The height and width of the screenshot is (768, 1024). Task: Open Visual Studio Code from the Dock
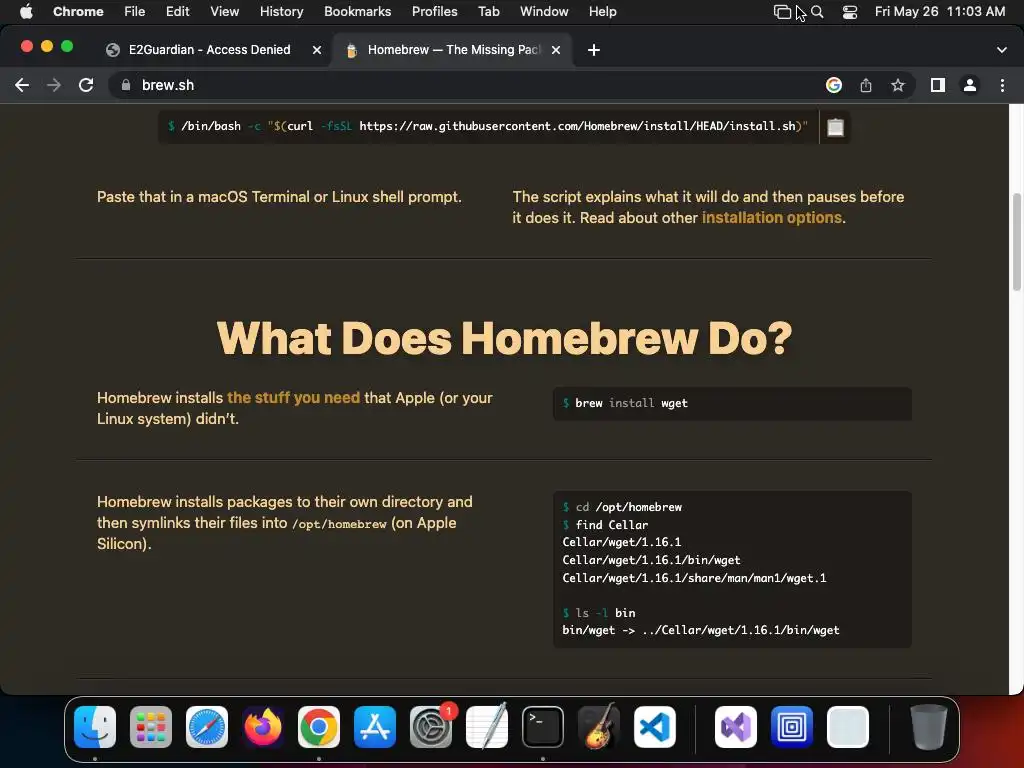tap(654, 727)
